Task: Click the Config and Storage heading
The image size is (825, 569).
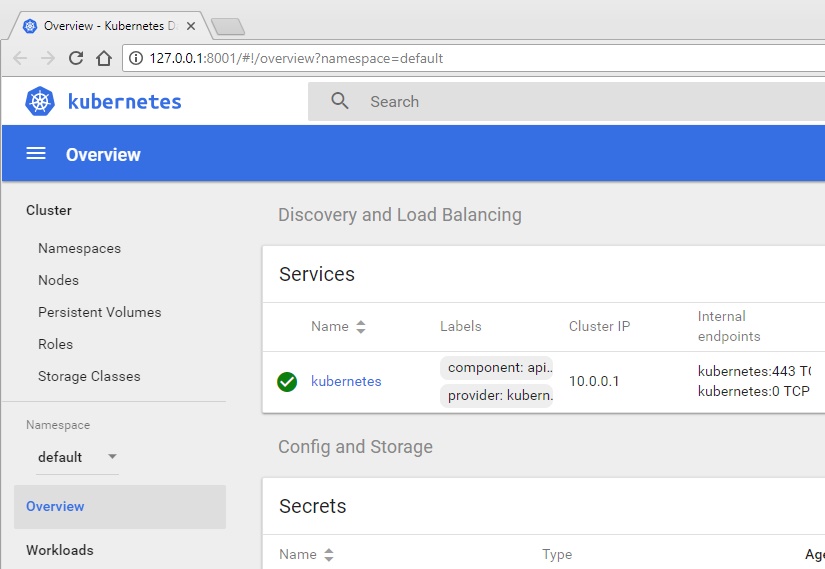Action: 355,447
